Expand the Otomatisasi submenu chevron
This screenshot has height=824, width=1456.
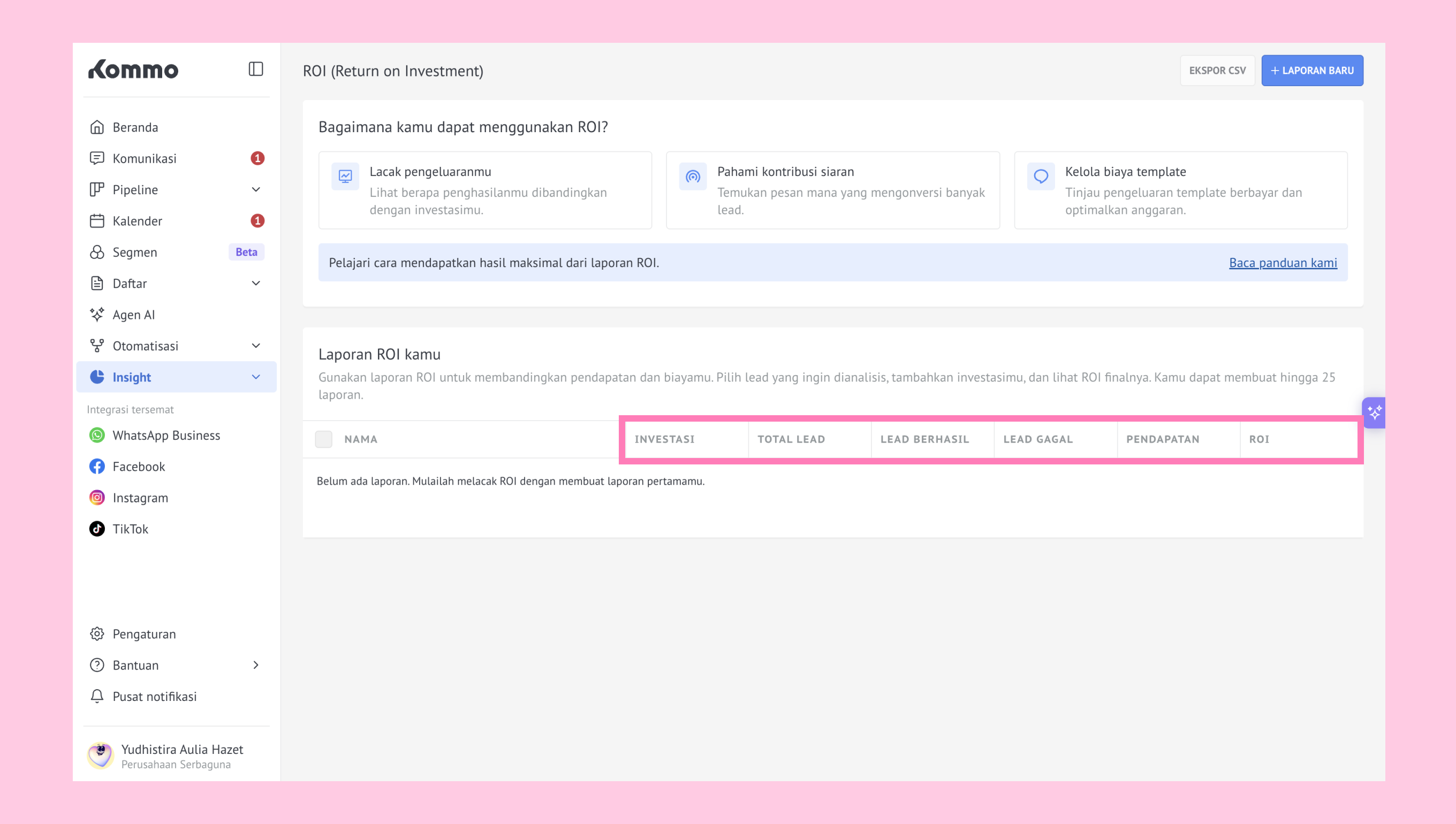coord(256,345)
